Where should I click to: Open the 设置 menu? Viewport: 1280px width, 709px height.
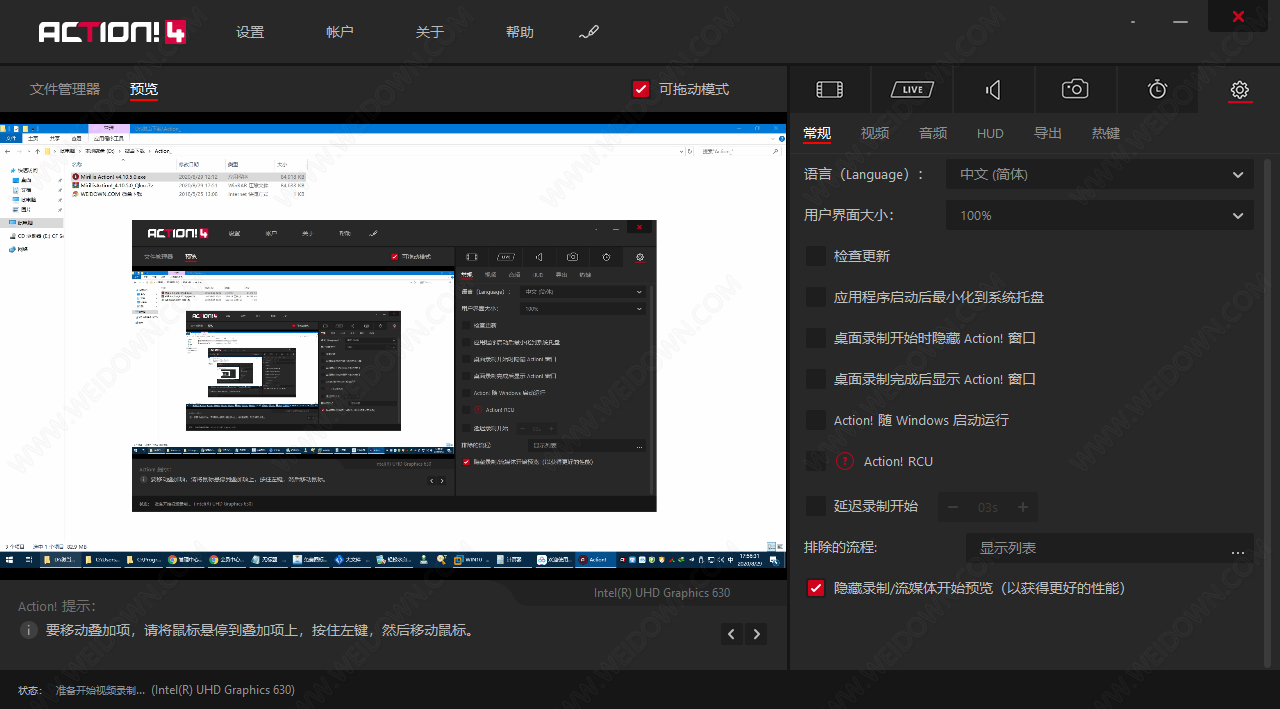click(250, 32)
